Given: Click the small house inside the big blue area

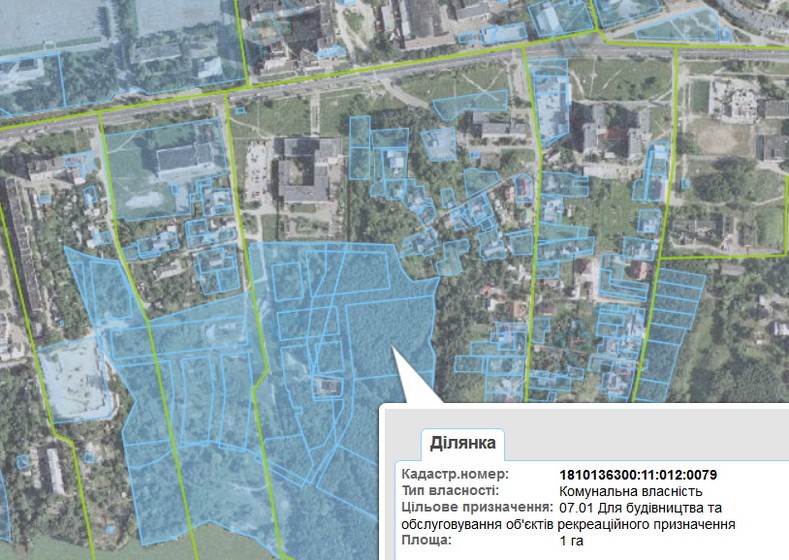Looking at the screenshot, I should tap(326, 385).
